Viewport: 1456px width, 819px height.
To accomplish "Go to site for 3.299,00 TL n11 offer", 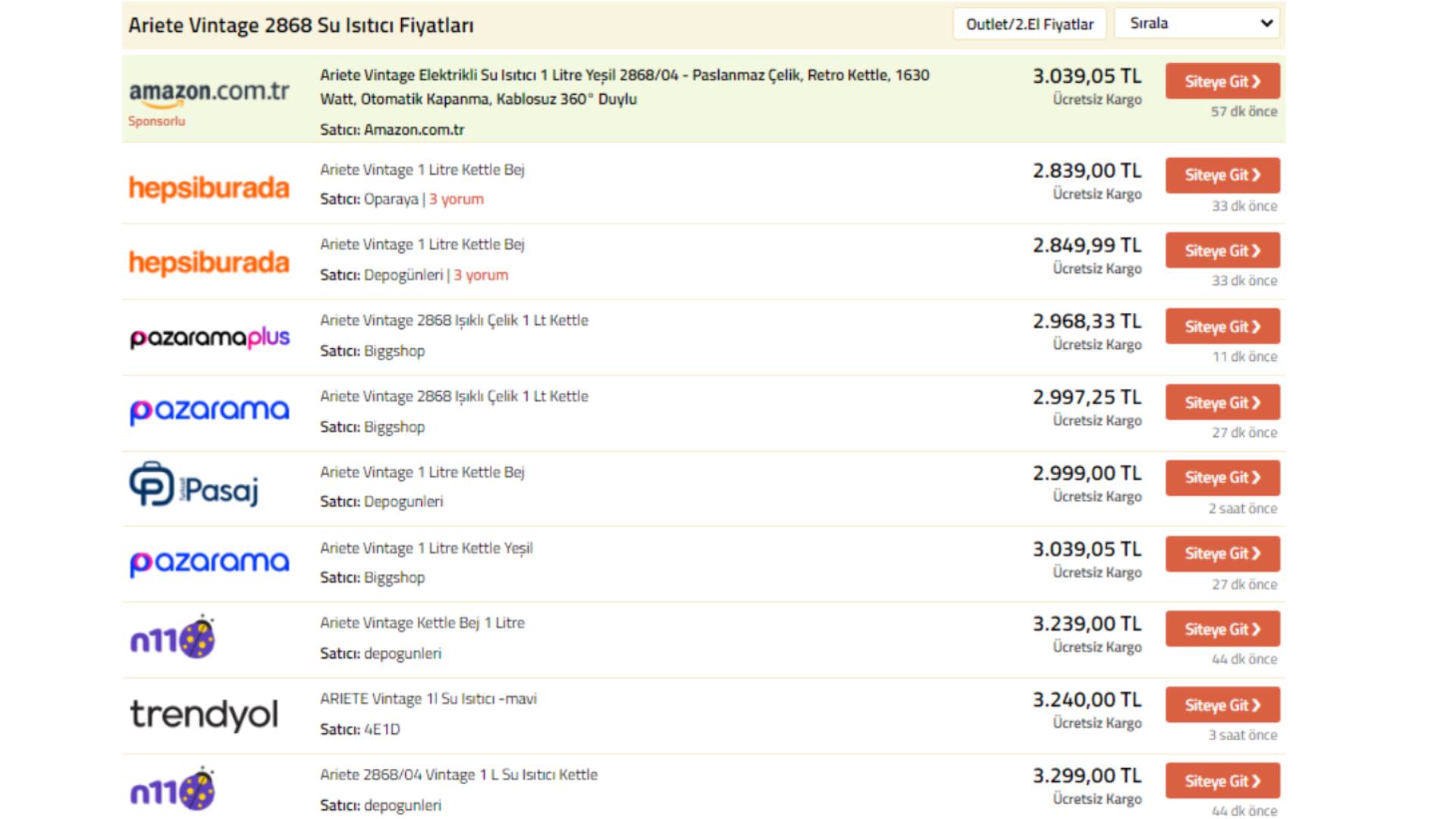I will coord(1223,780).
